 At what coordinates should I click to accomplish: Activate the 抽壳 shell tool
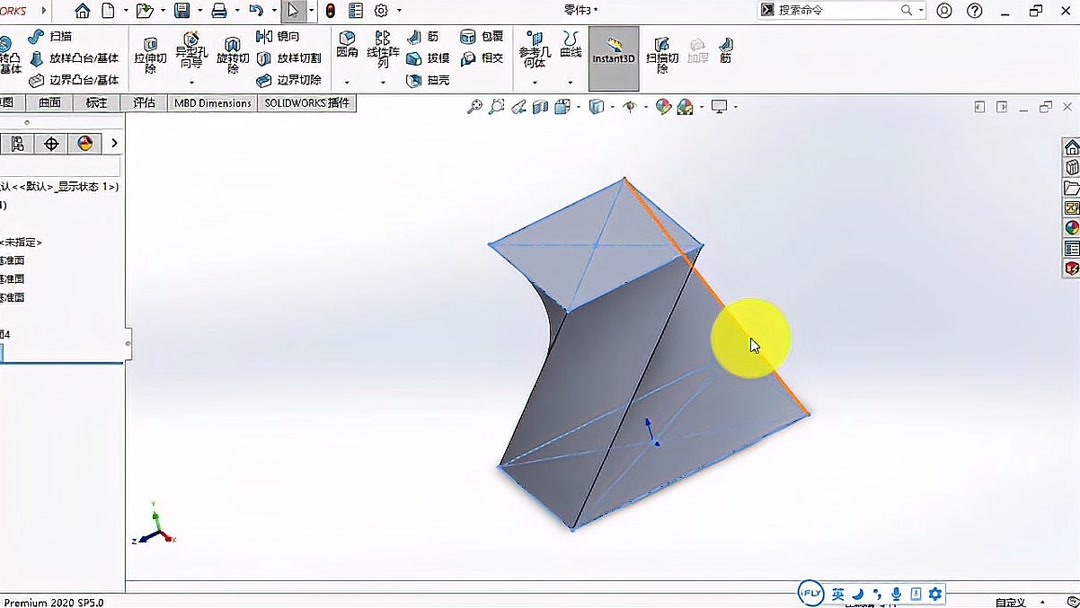[414, 80]
